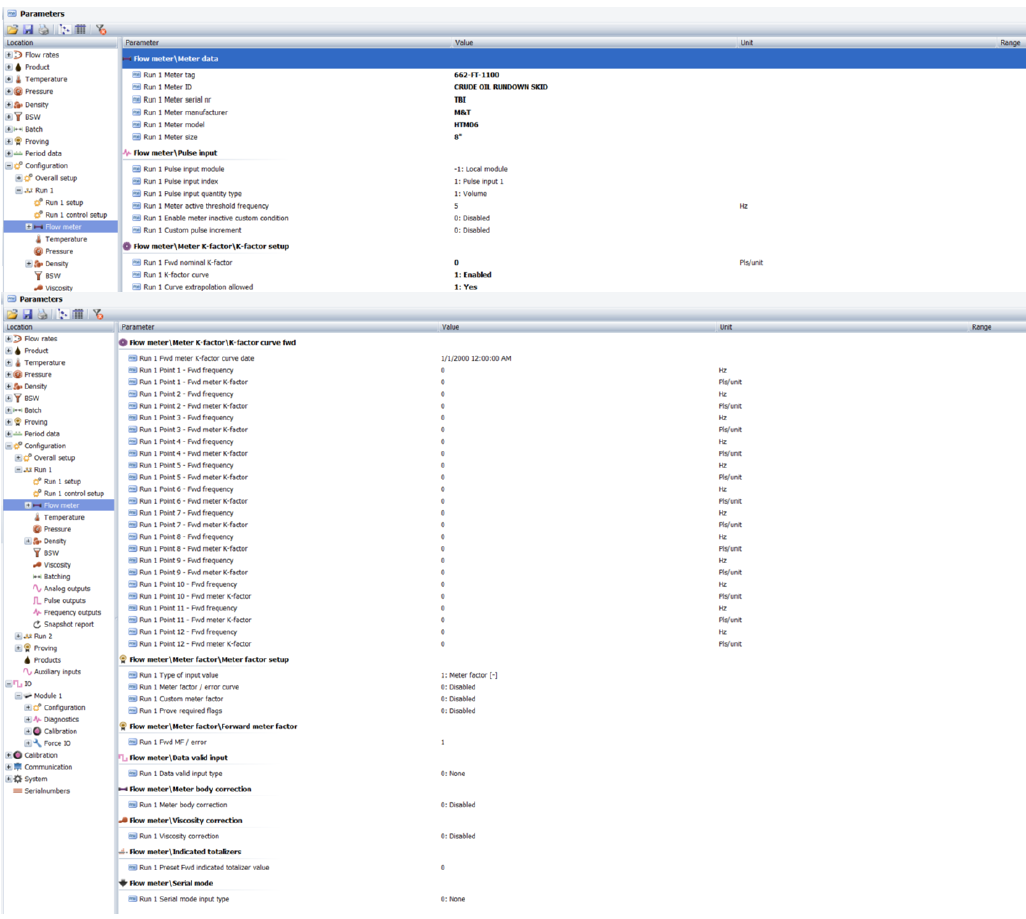Select Batching under Run 1
This screenshot has height=919, width=1026.
coord(57,577)
